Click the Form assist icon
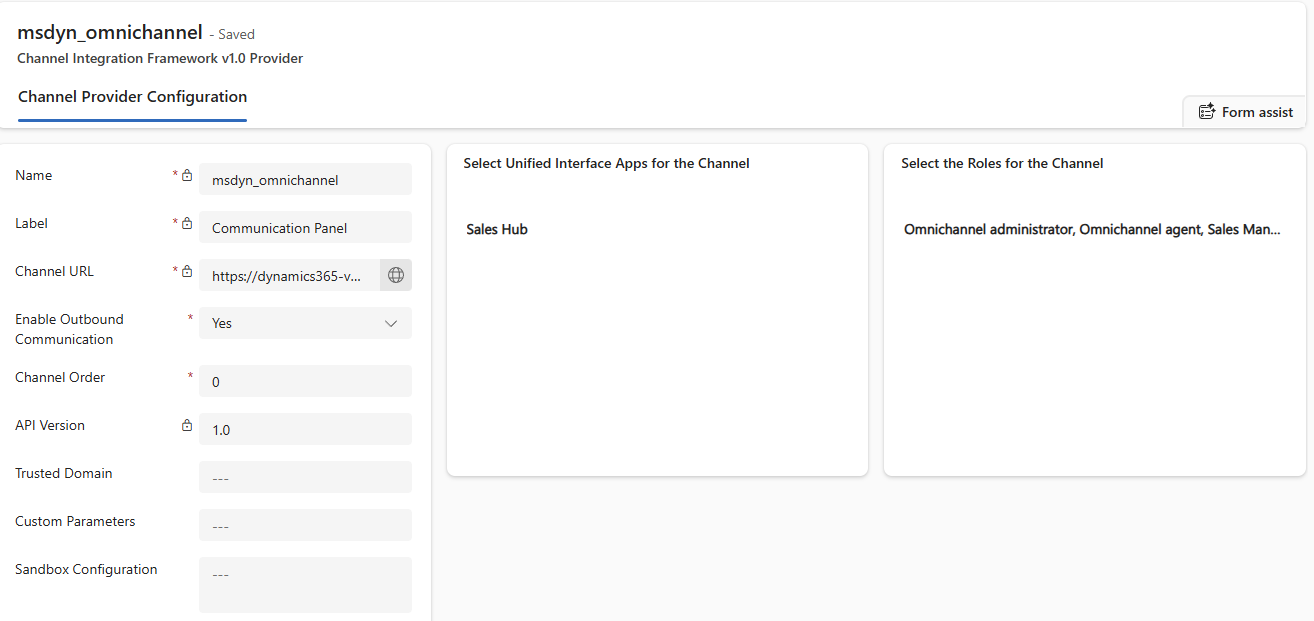This screenshot has height=621, width=1314. (x=1207, y=112)
